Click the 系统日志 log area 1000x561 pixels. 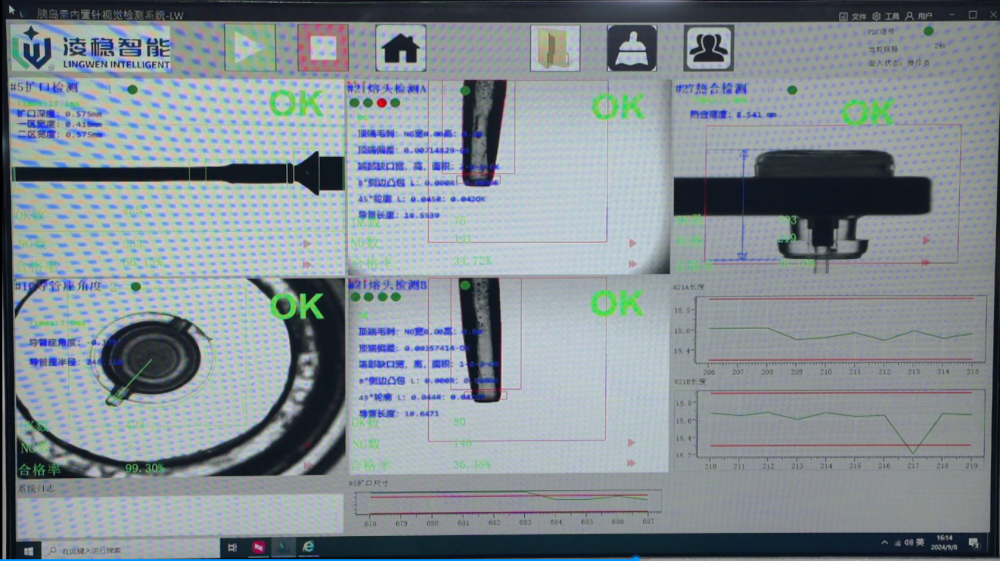(x=180, y=514)
